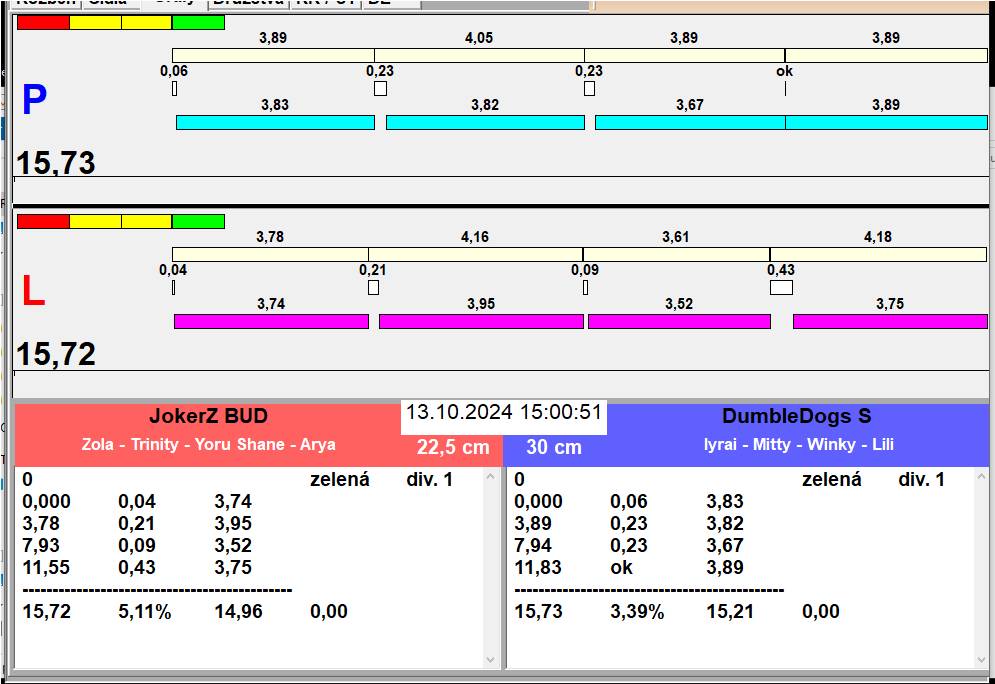Screen dimensions: 995x684
Task: Click the red start light in lane P
Action: pos(43,23)
